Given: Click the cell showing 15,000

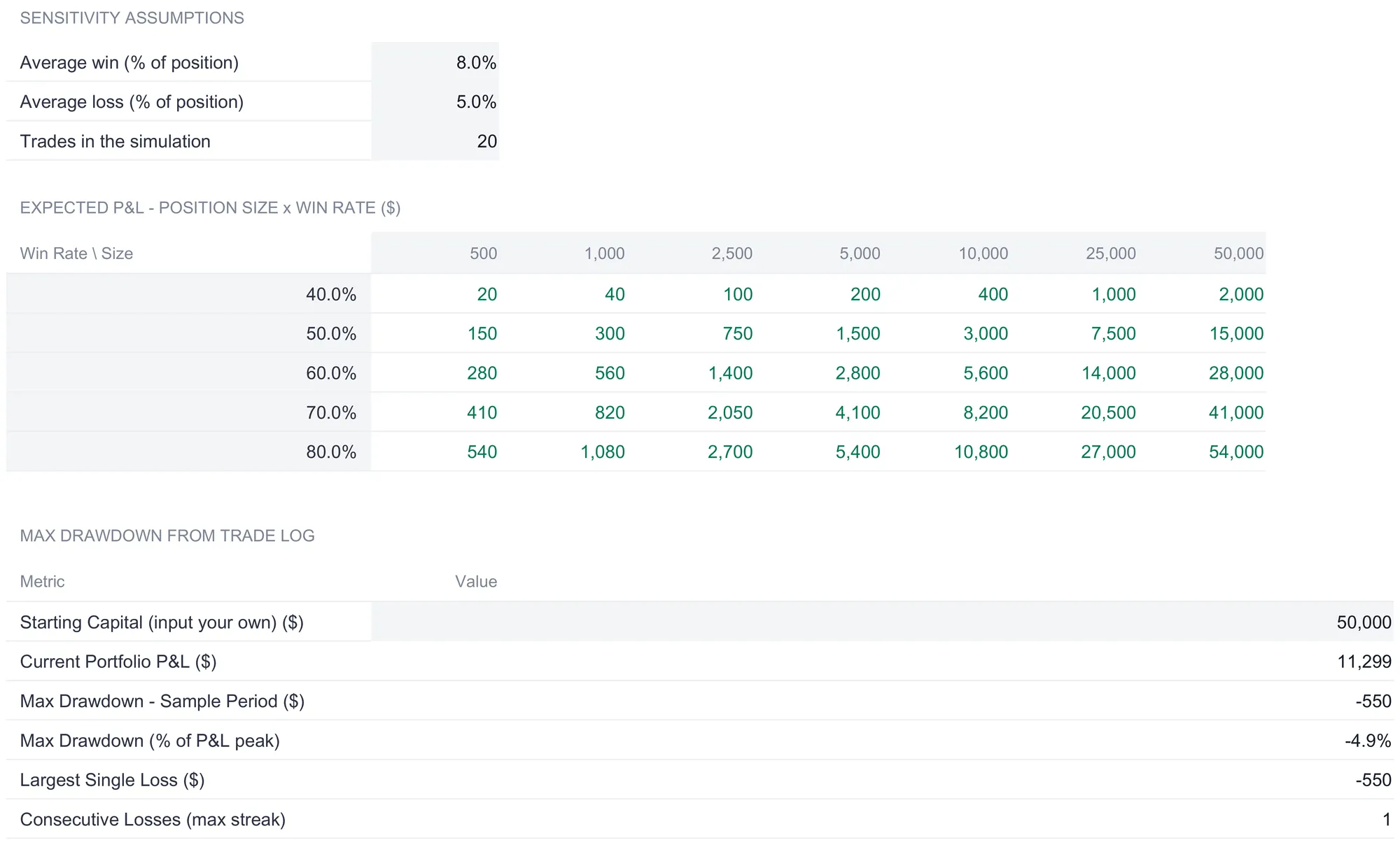Looking at the screenshot, I should (1237, 333).
